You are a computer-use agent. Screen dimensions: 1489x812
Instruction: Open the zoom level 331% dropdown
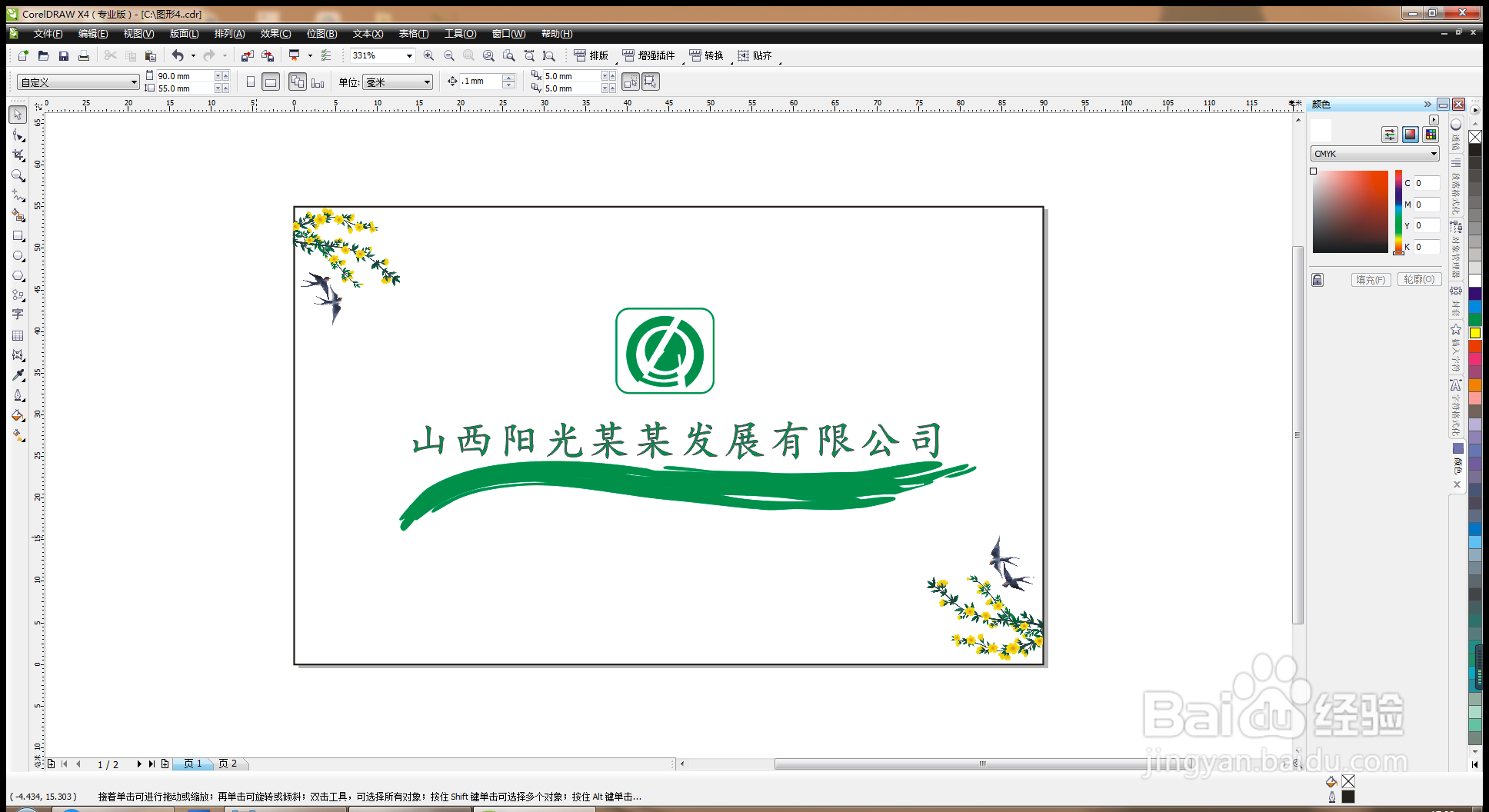coord(409,55)
